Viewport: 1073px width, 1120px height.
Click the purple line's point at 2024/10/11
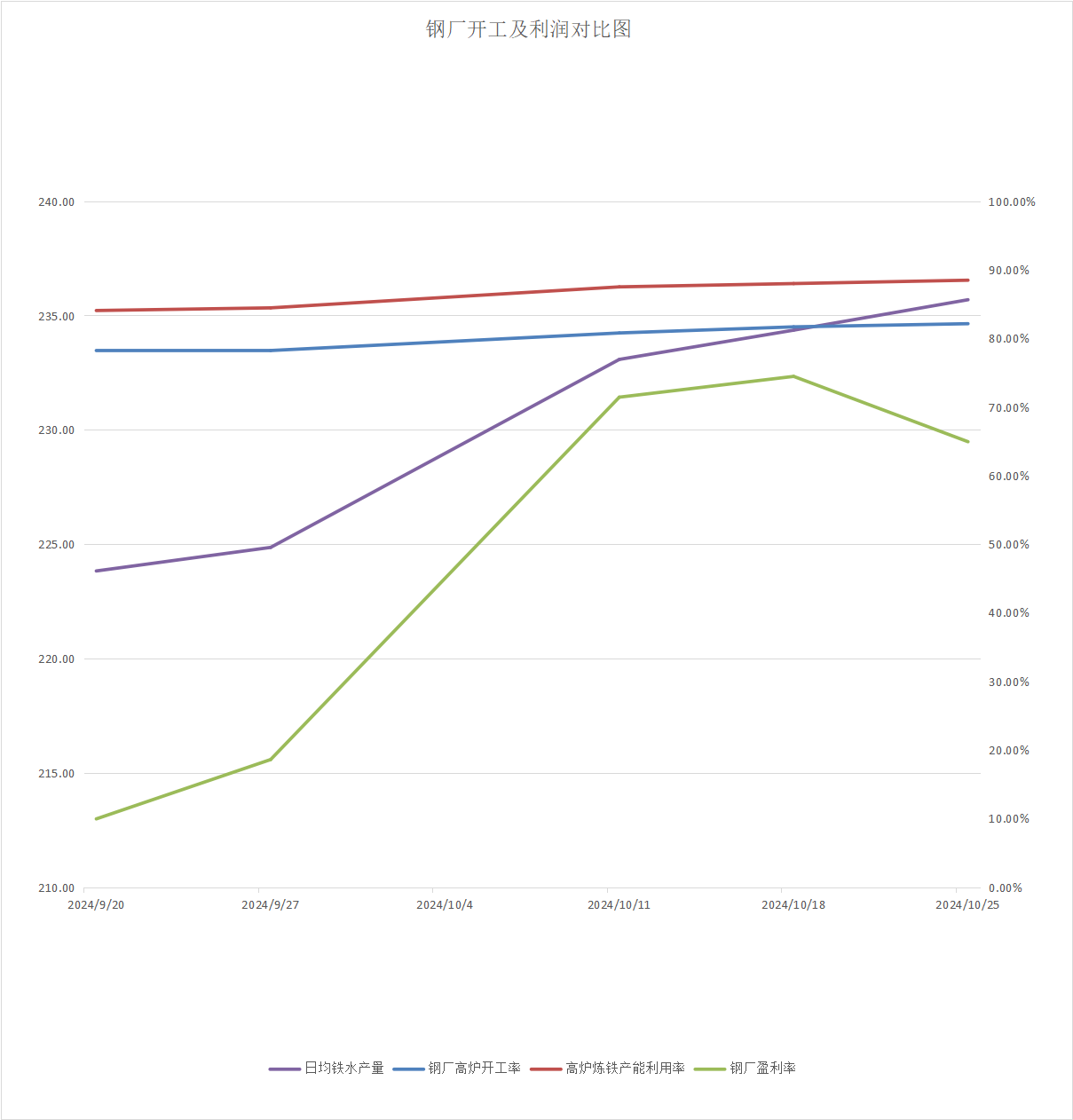point(619,359)
